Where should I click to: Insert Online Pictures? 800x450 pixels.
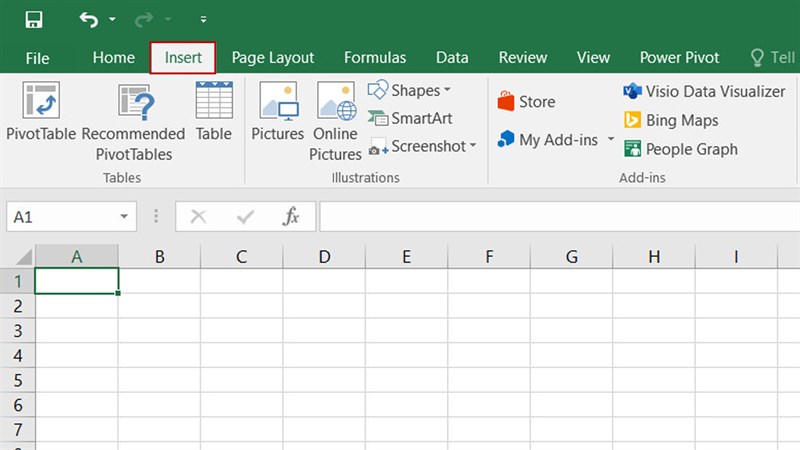(335, 121)
